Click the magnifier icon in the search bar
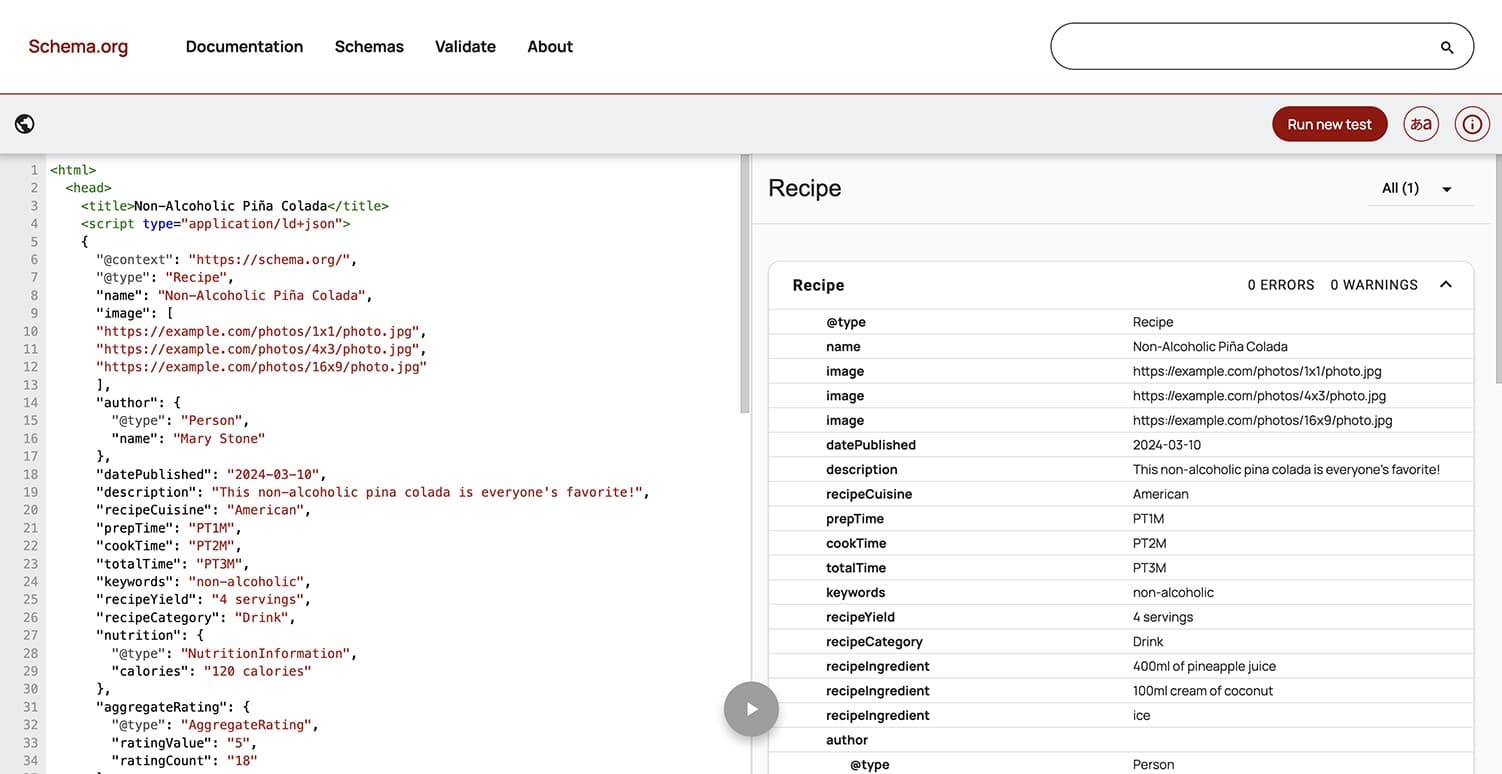 tap(1446, 46)
